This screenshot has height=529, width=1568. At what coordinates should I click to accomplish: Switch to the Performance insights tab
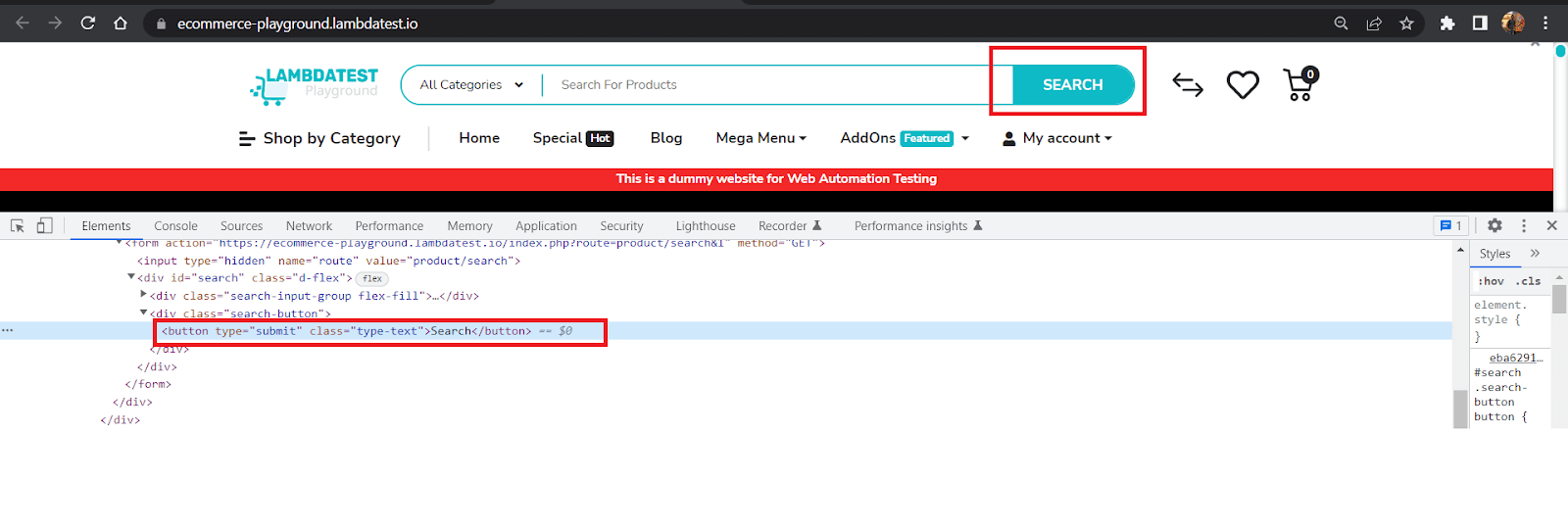(x=918, y=226)
